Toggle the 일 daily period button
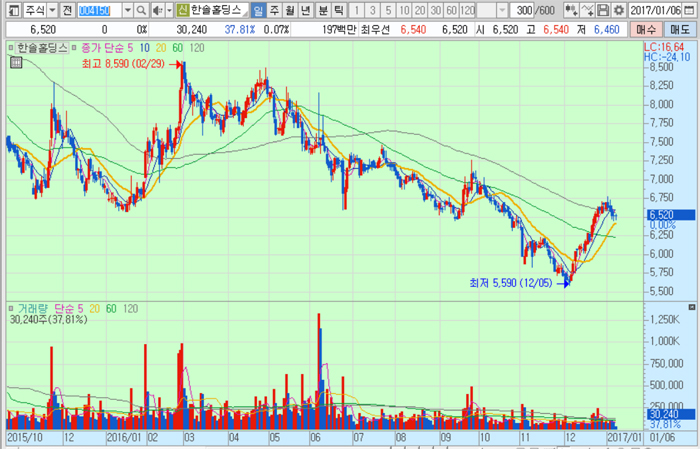This screenshot has height=449, width=700. pyautogui.click(x=258, y=10)
